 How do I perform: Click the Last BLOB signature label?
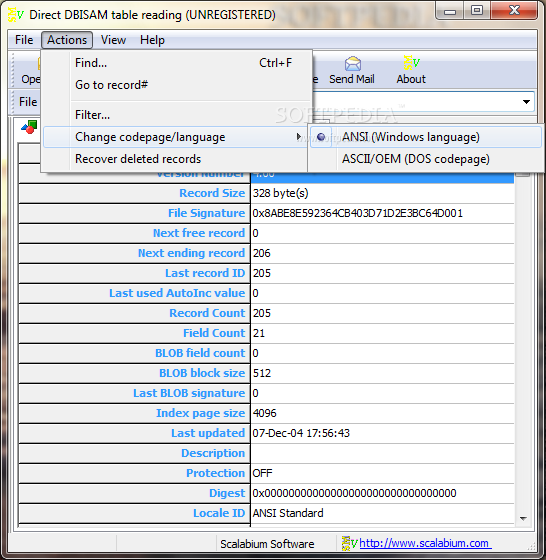point(189,393)
